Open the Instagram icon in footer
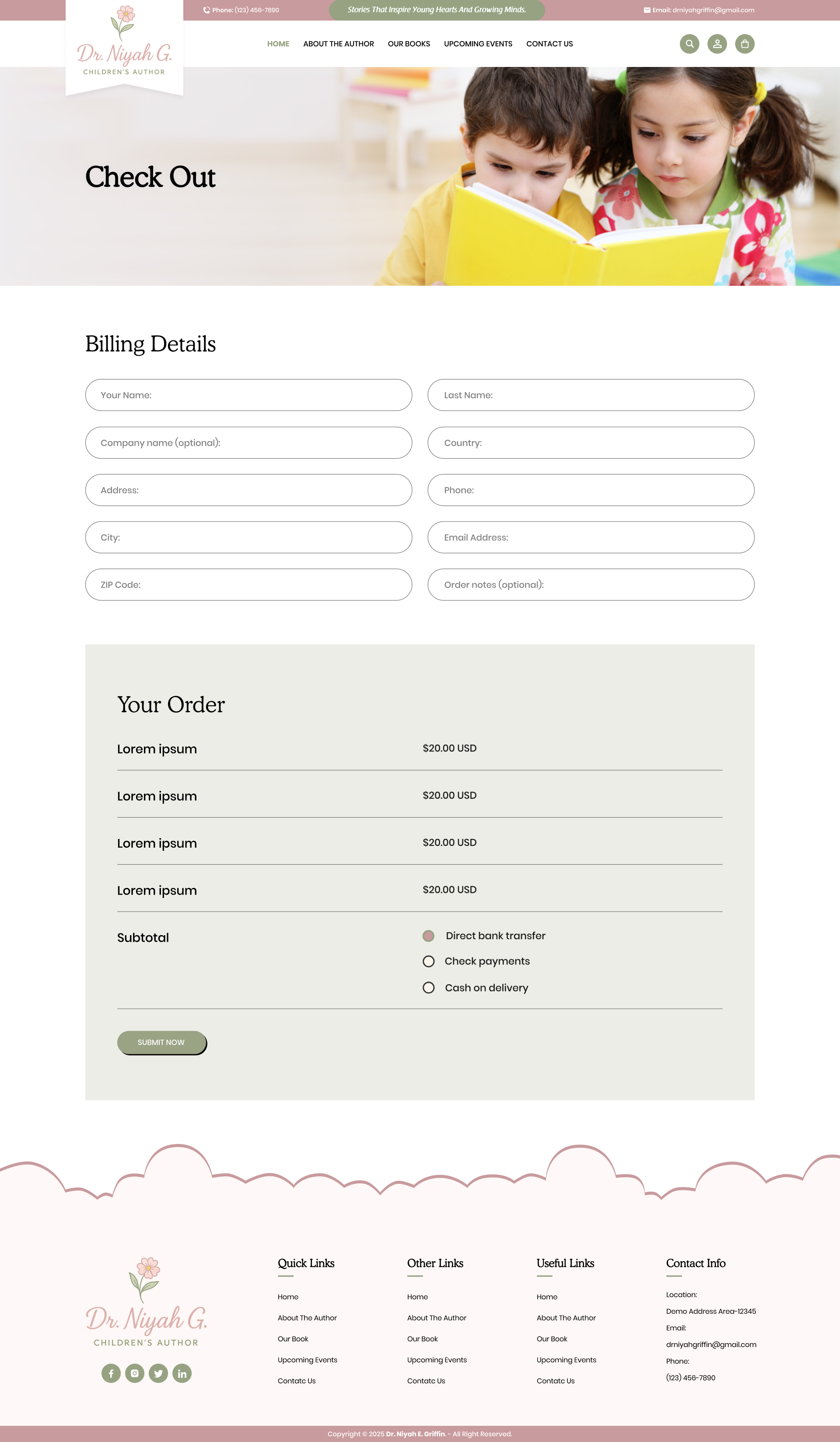The image size is (840, 1442). (134, 1373)
